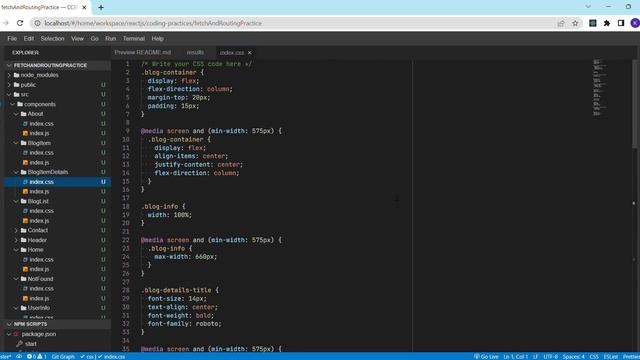Open the Selection menu

(52, 38)
